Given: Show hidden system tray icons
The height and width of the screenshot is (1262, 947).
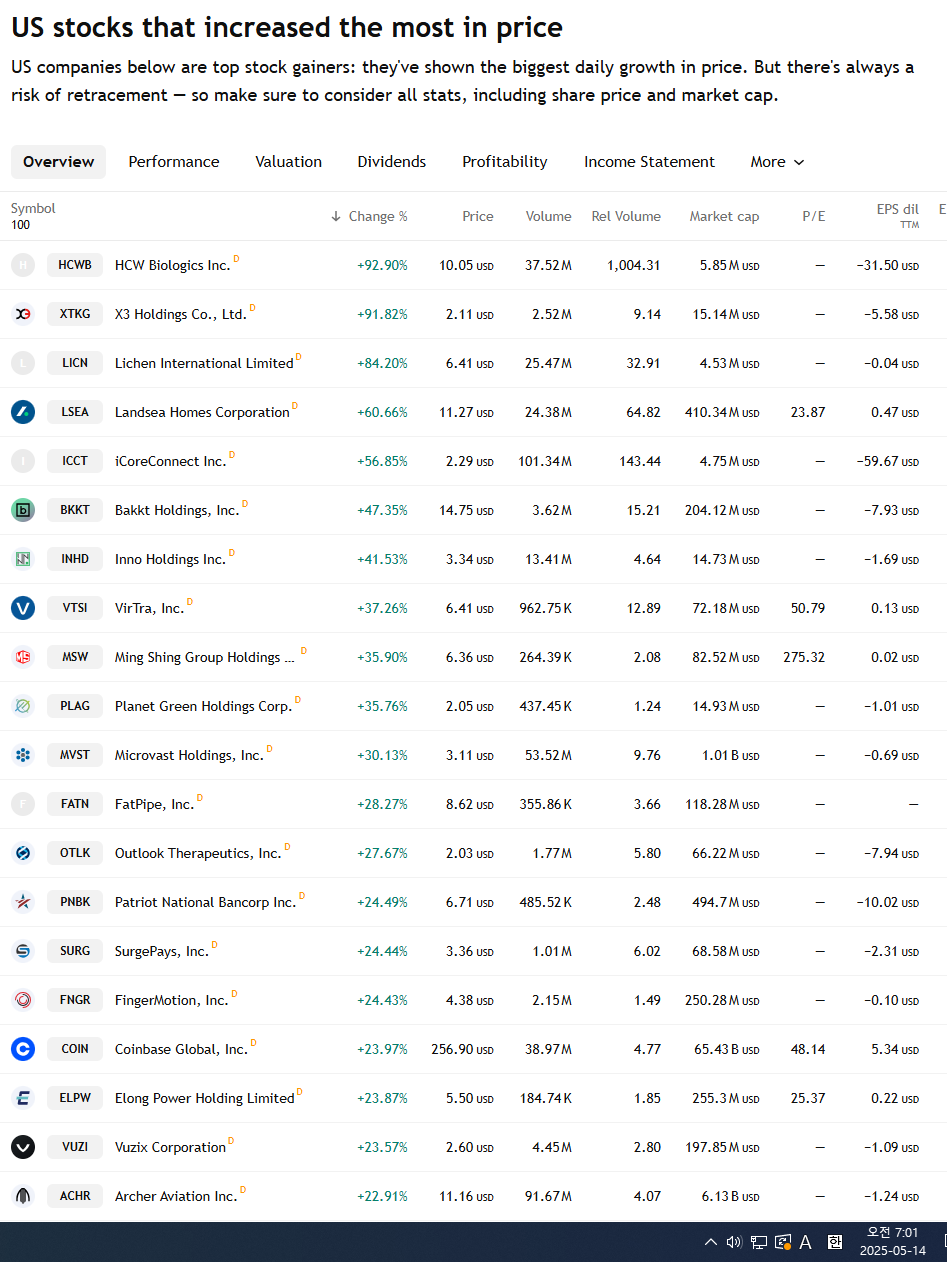Looking at the screenshot, I should pyautogui.click(x=710, y=1242).
